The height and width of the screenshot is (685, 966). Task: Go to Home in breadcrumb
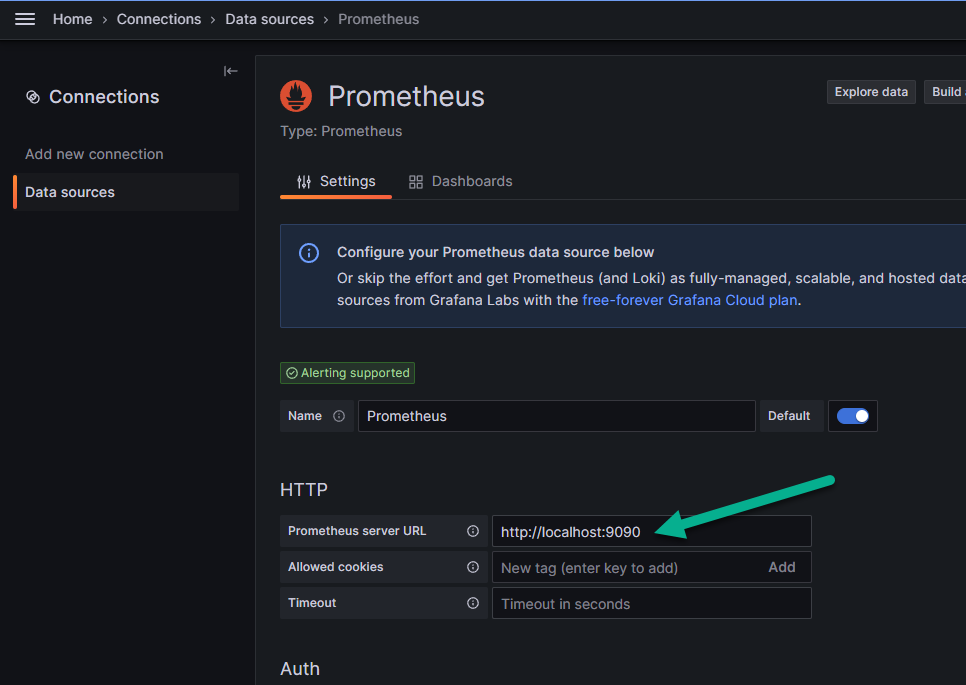click(72, 19)
